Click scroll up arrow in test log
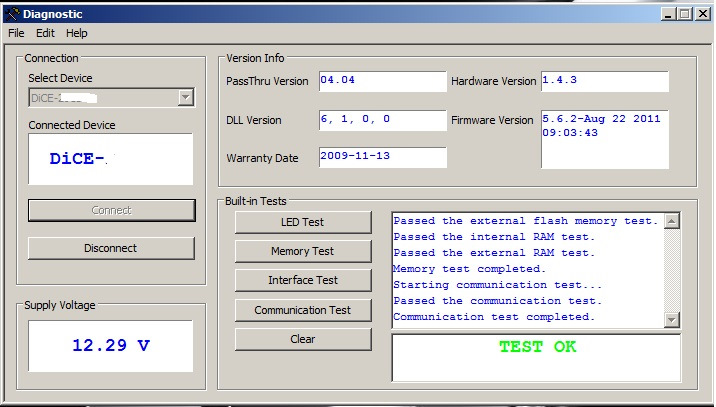This screenshot has width=716, height=407. click(671, 222)
